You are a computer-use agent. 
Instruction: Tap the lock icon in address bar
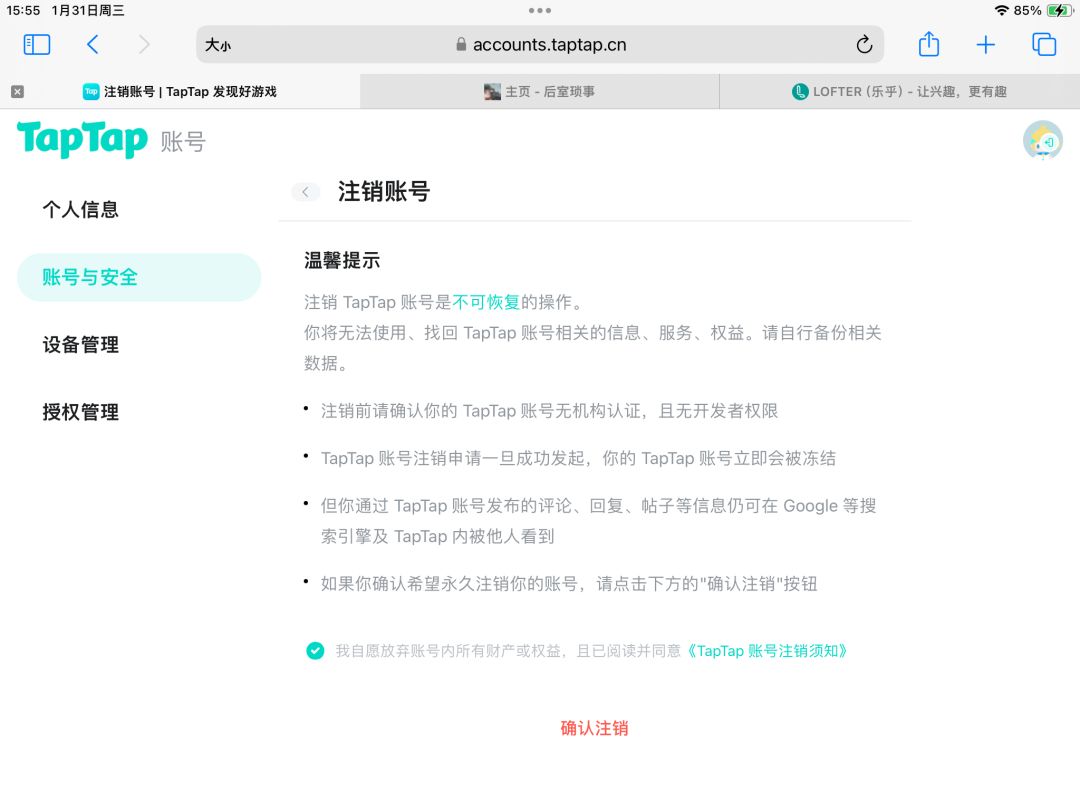(x=461, y=45)
